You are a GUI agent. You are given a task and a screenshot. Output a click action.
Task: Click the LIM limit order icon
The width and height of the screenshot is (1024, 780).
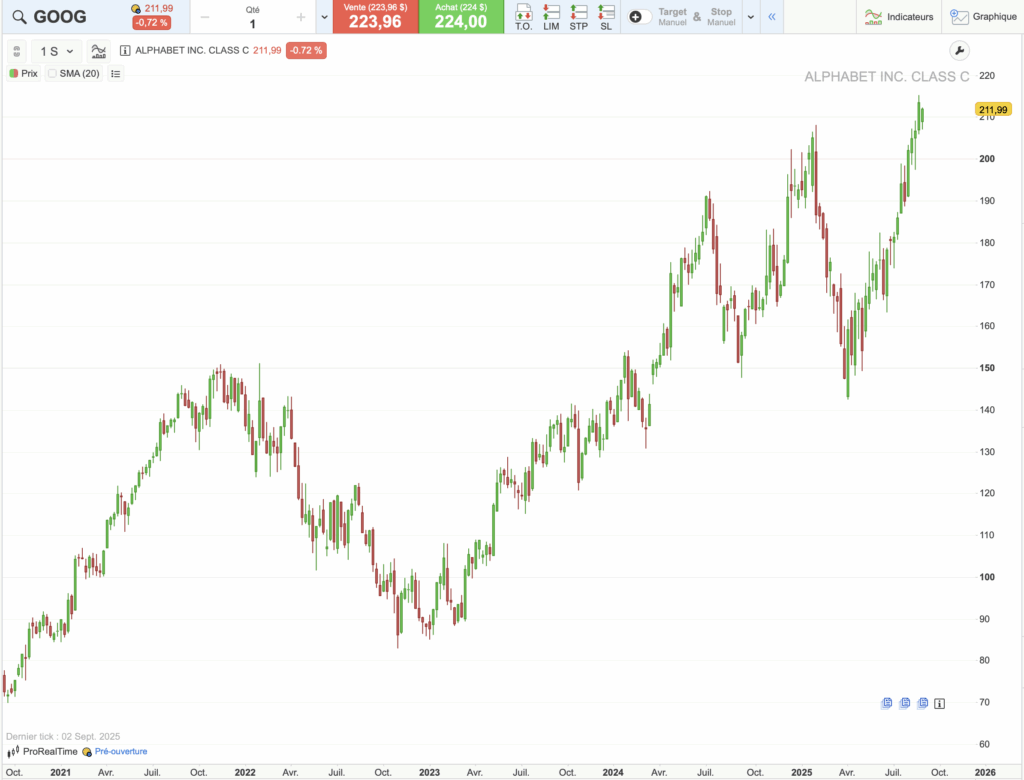549,17
